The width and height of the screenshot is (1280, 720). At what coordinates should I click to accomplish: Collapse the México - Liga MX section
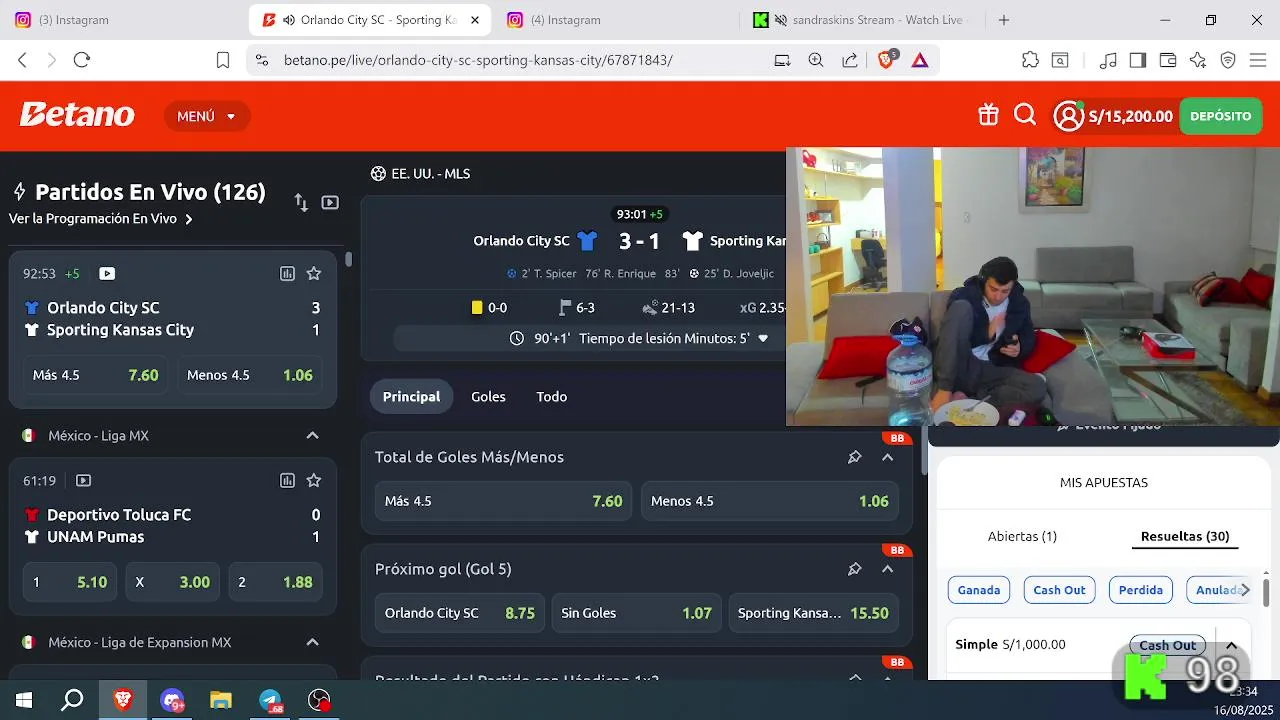(x=312, y=435)
